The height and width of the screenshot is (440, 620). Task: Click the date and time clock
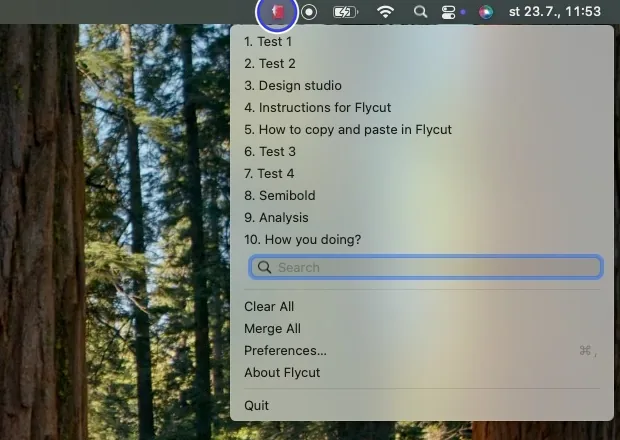point(555,12)
